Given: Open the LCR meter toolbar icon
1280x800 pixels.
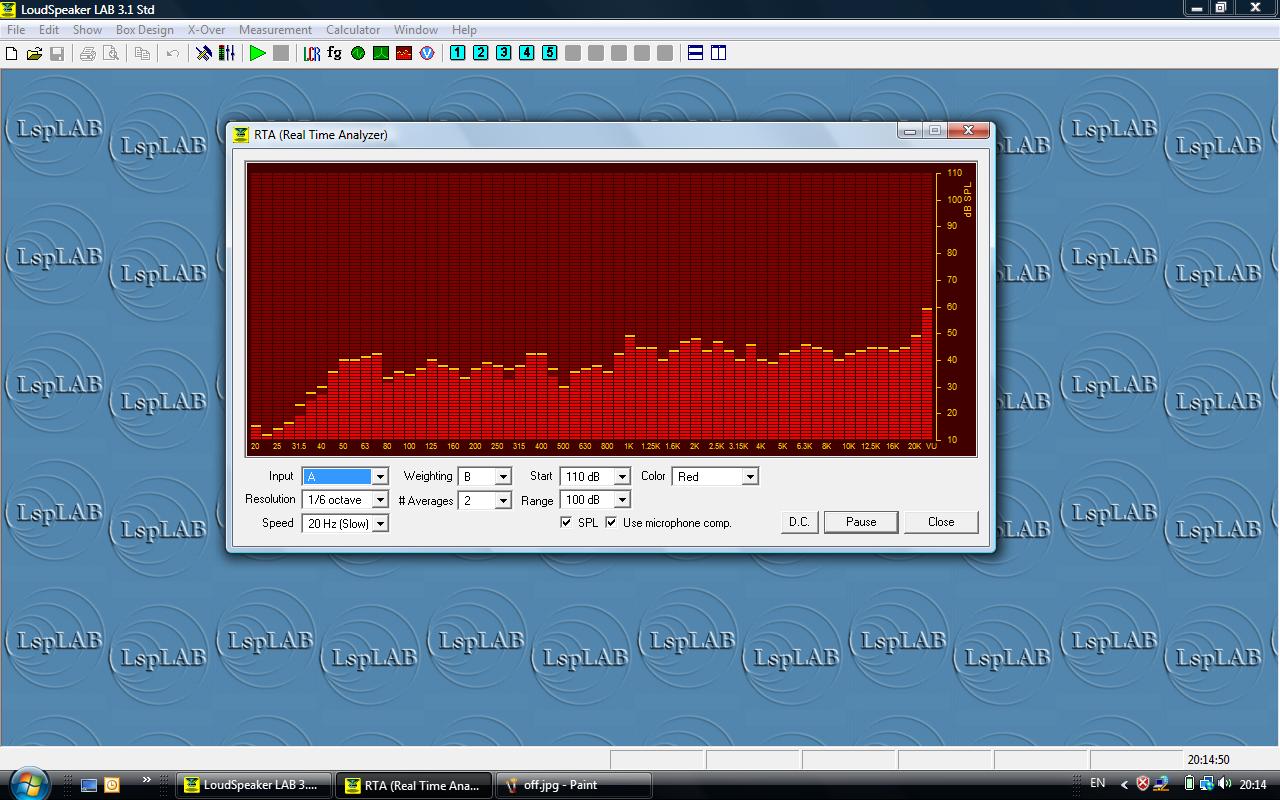Looking at the screenshot, I should pos(312,53).
